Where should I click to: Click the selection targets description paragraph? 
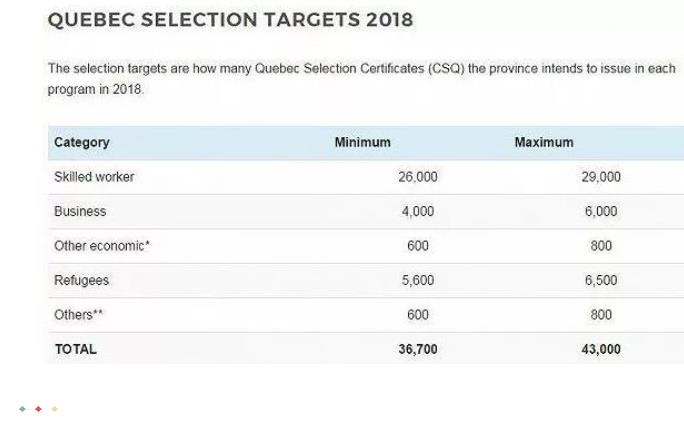coord(362,79)
